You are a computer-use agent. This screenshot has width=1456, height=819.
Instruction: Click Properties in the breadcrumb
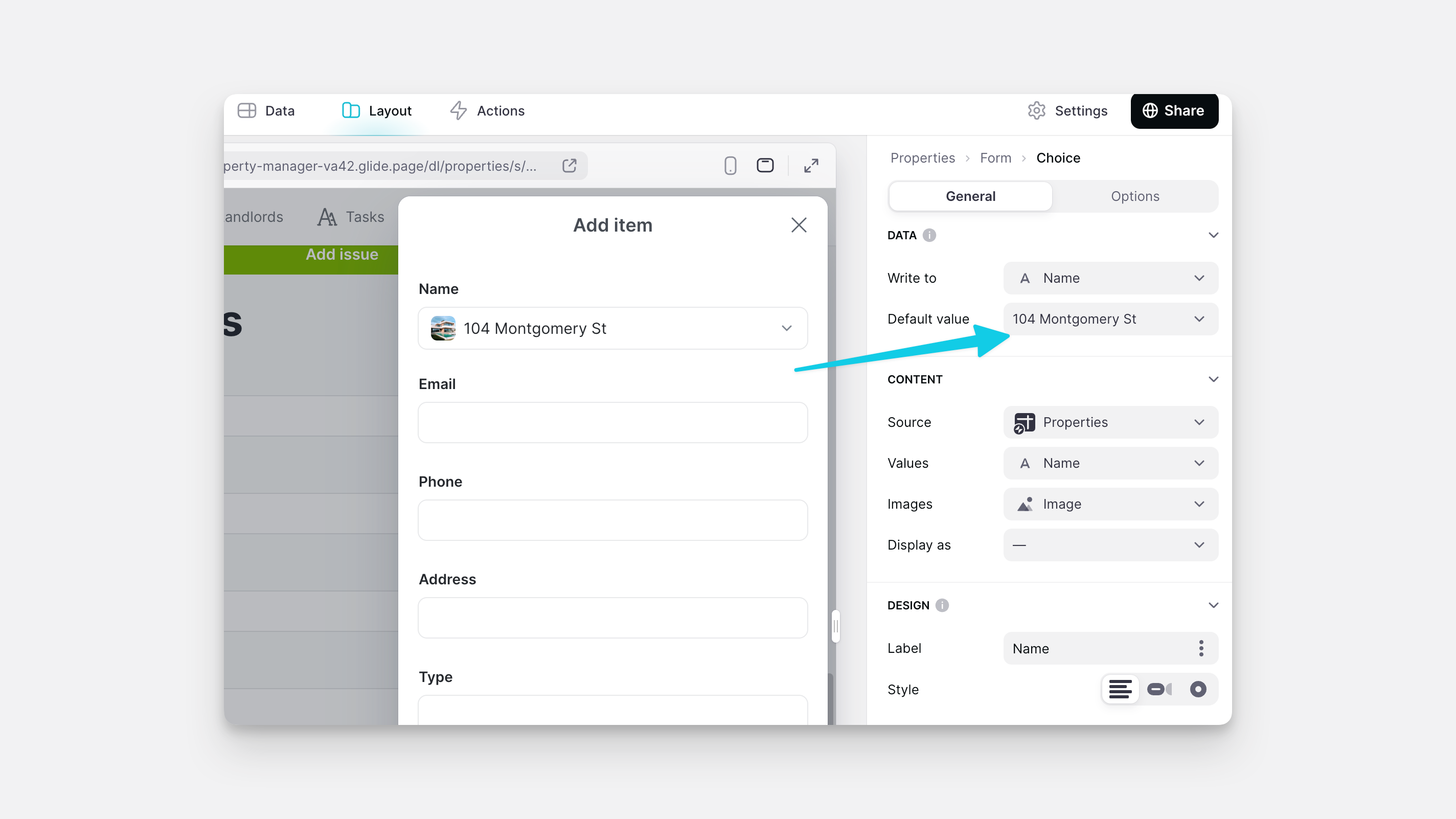click(922, 157)
